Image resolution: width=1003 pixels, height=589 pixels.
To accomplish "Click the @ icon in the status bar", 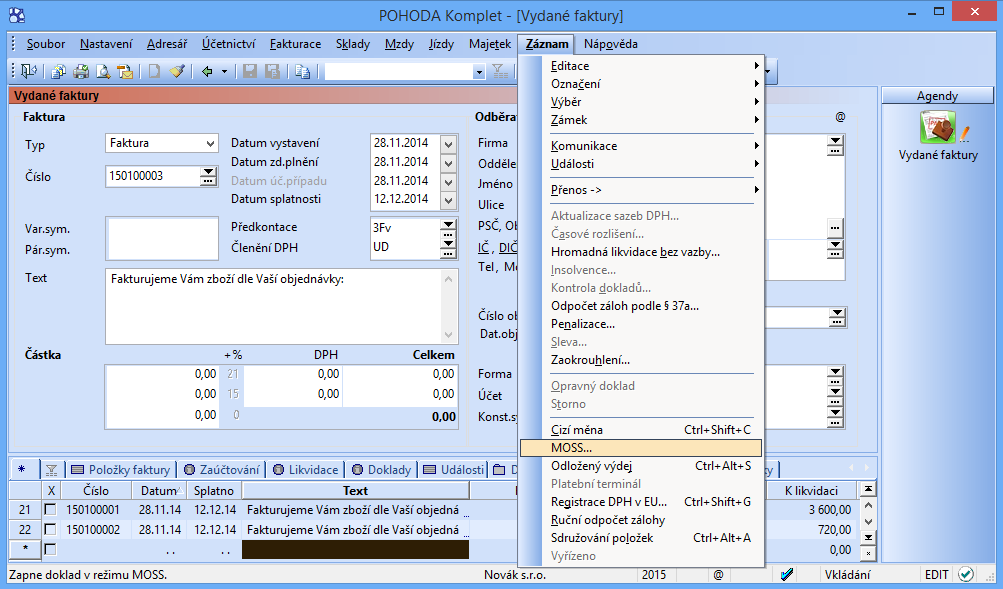I will click(718, 575).
